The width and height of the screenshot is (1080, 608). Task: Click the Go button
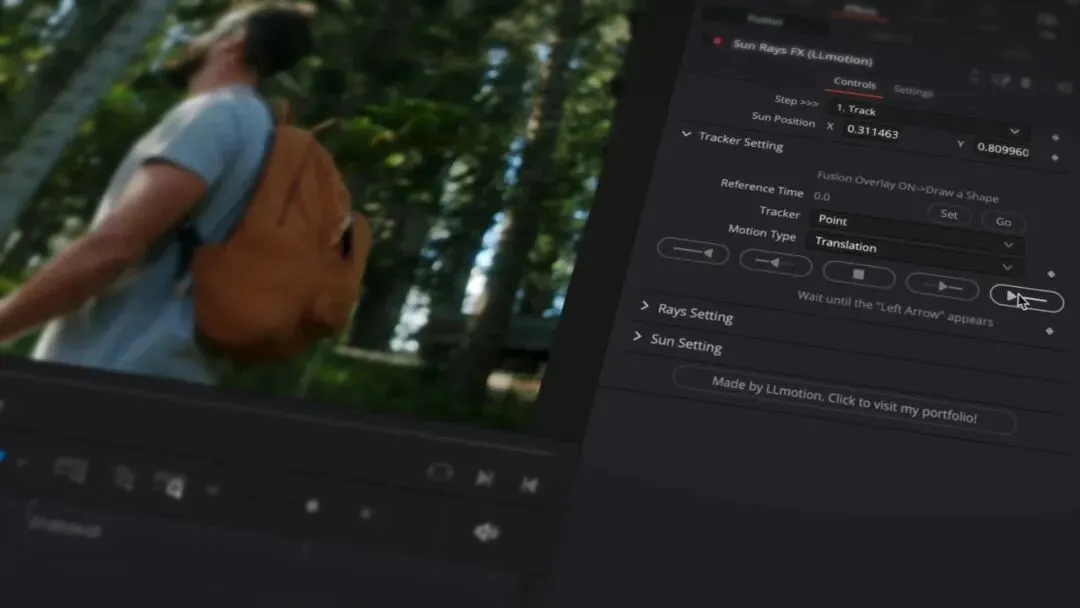click(1003, 222)
